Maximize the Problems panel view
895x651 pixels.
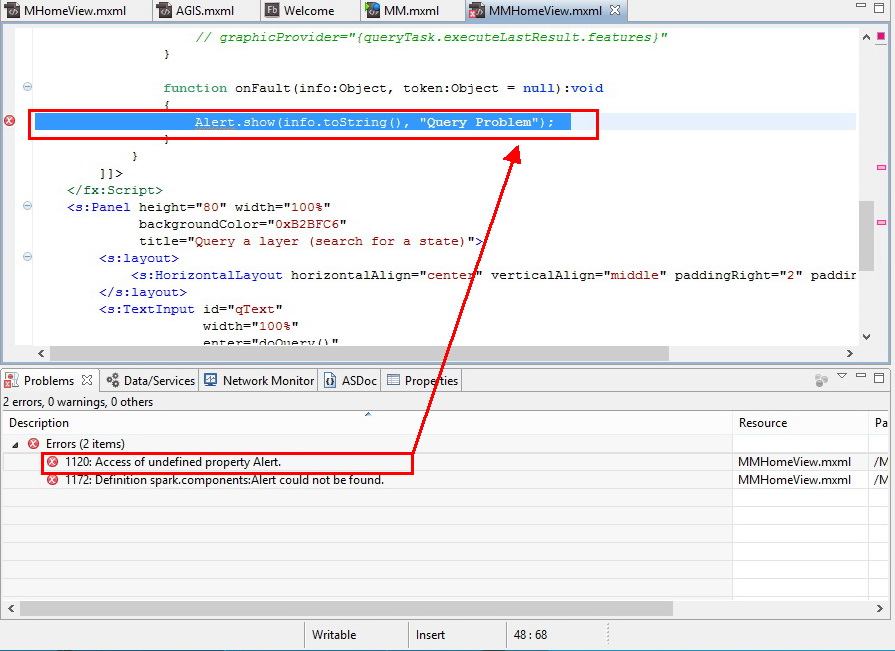point(879,377)
